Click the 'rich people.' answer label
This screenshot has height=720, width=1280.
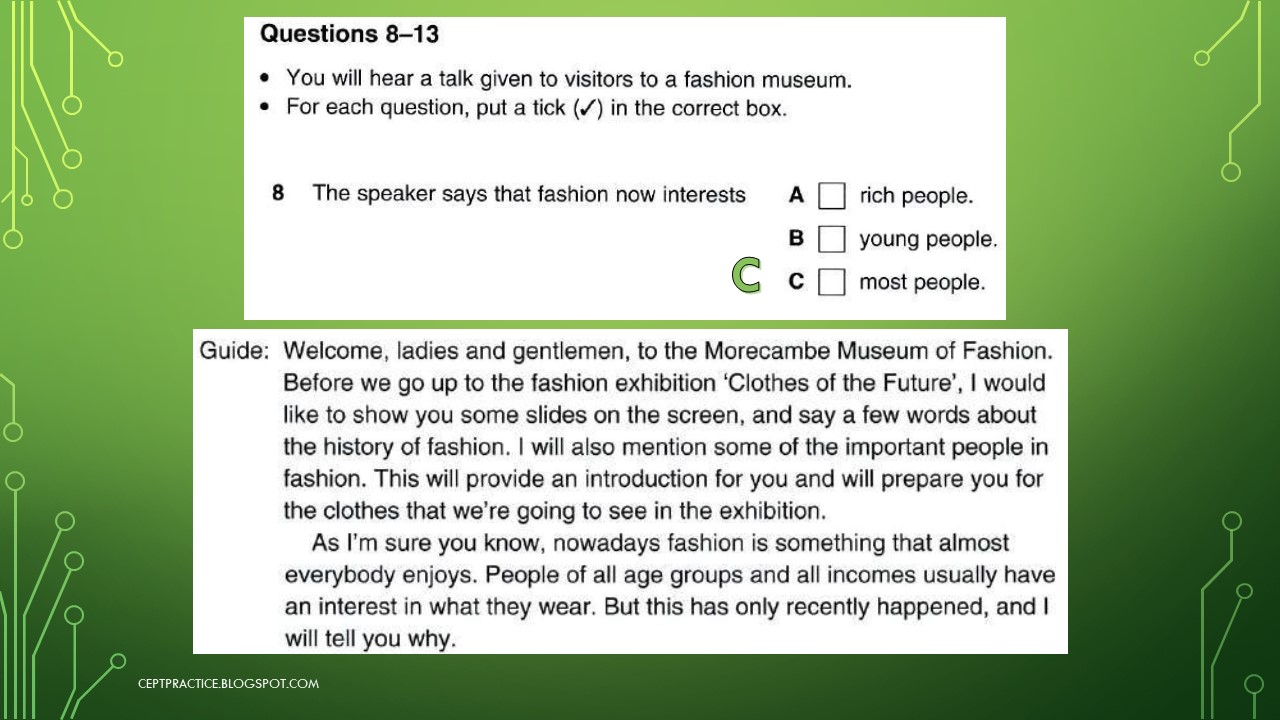[916, 196]
